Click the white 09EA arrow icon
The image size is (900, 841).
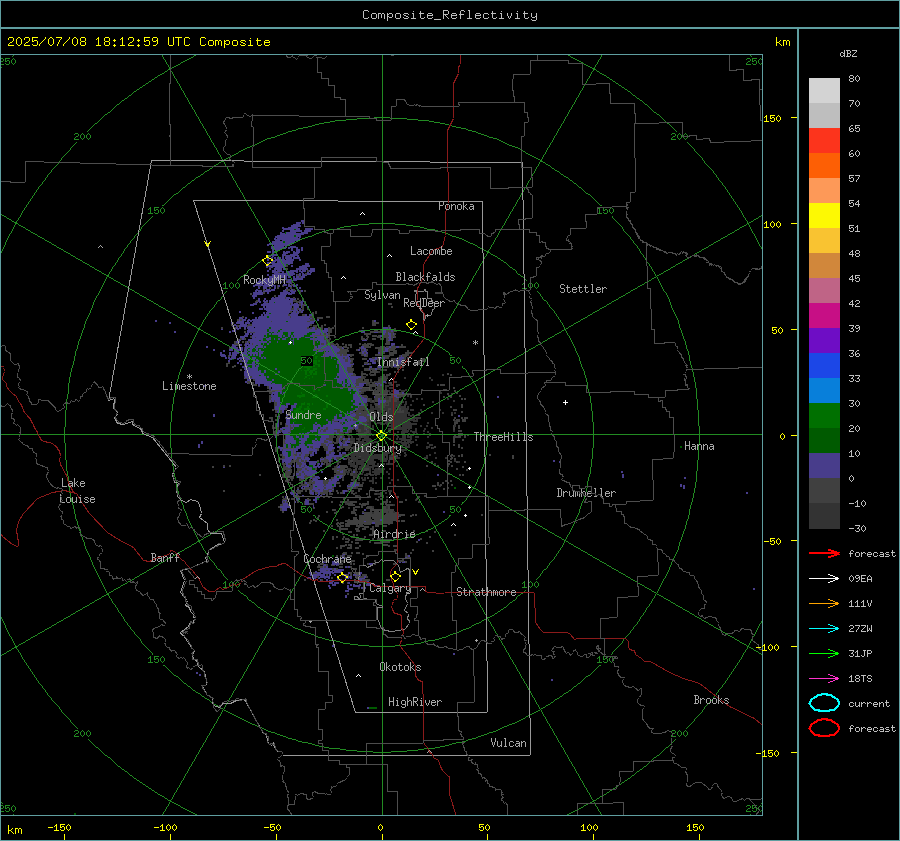[824, 579]
